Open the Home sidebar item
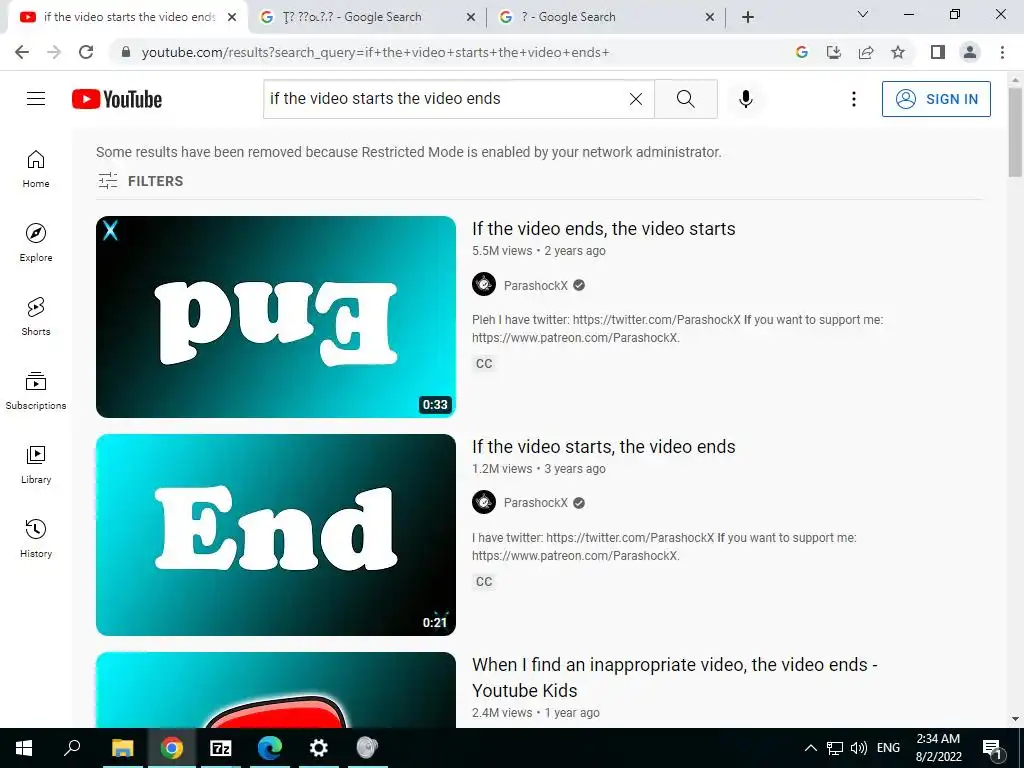This screenshot has height=768, width=1024. point(36,168)
